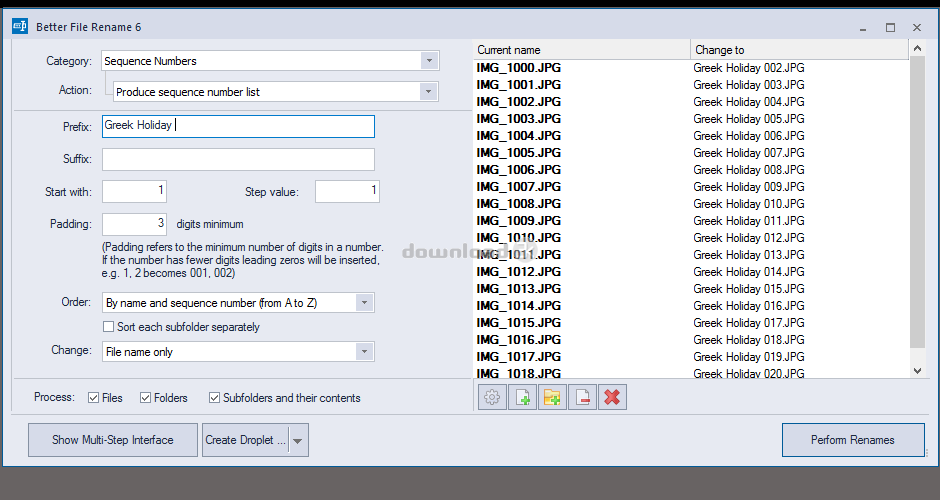Viewport: 940px width, 500px height.
Task: Click the Step value field
Action: (x=348, y=191)
